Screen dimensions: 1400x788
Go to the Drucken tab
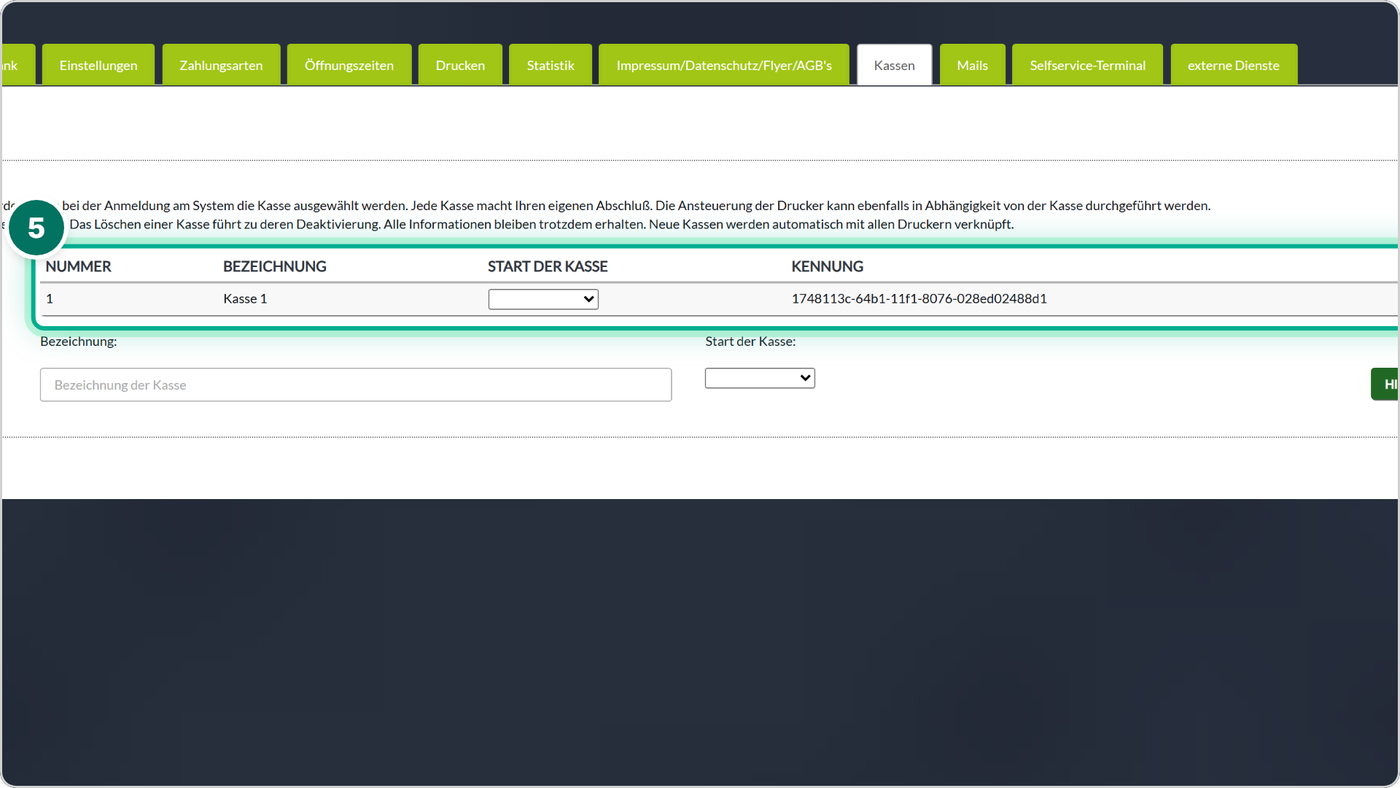coord(460,65)
